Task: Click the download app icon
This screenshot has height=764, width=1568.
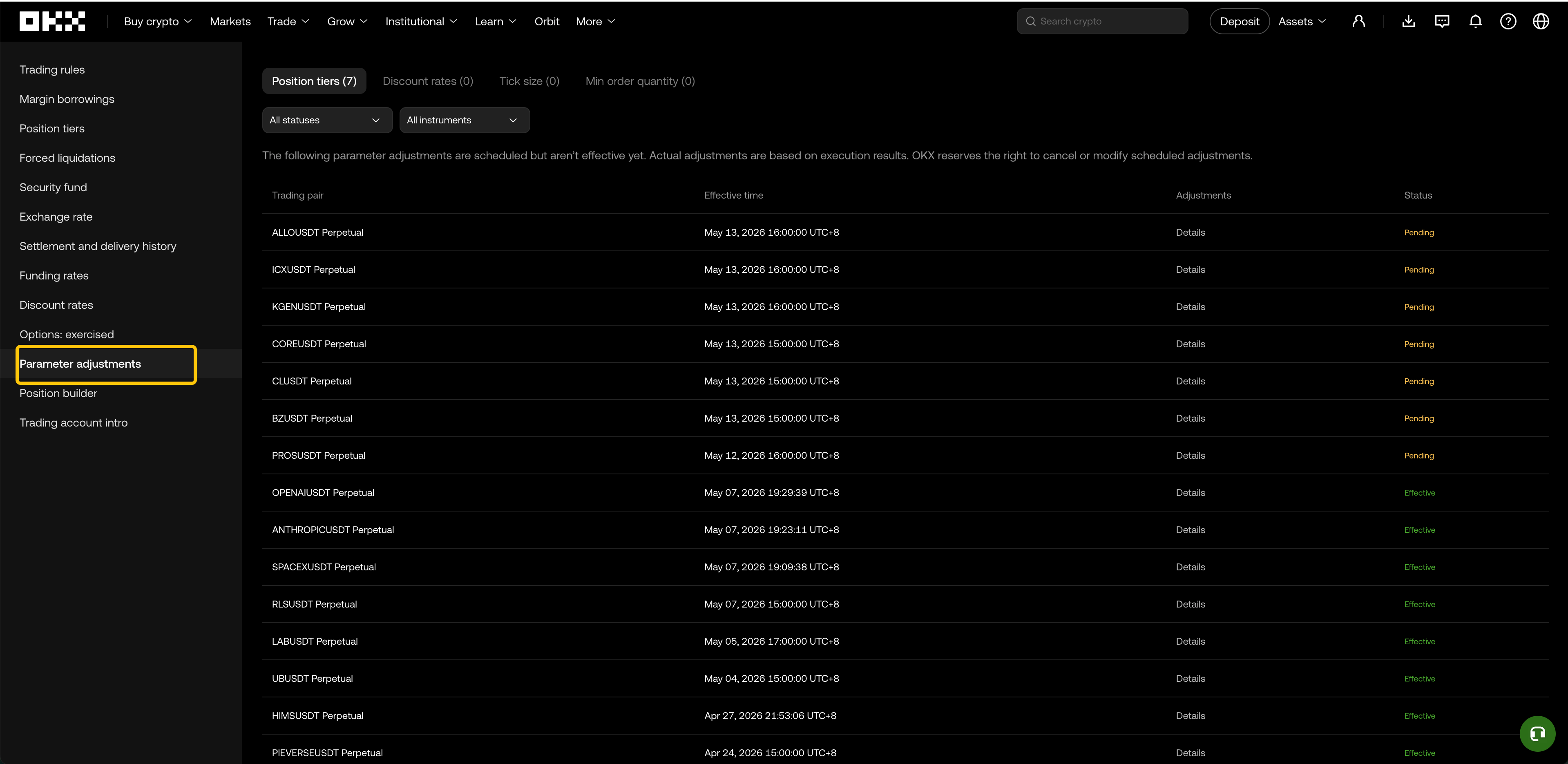Action: tap(1409, 21)
